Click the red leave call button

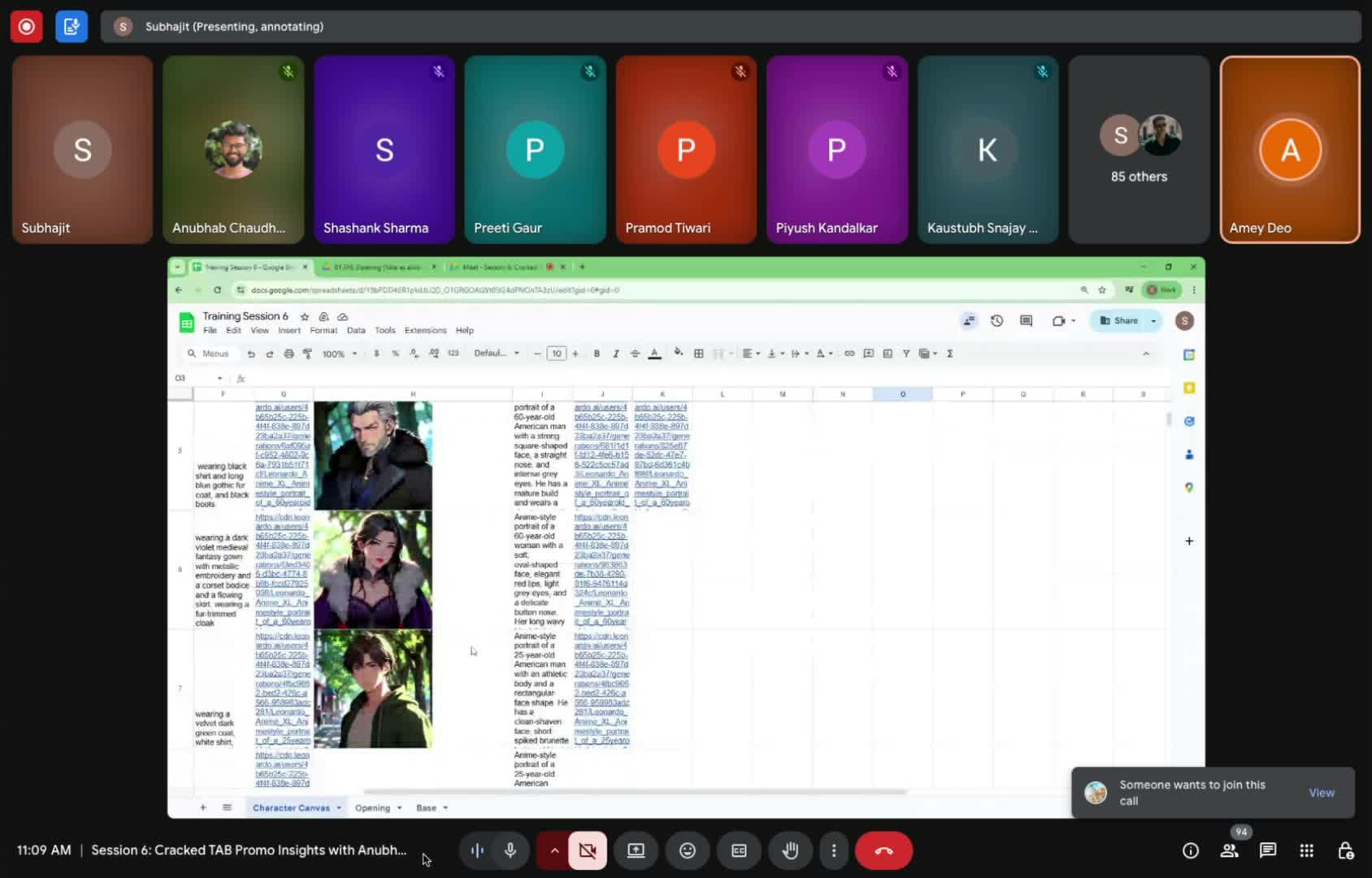[x=884, y=850]
